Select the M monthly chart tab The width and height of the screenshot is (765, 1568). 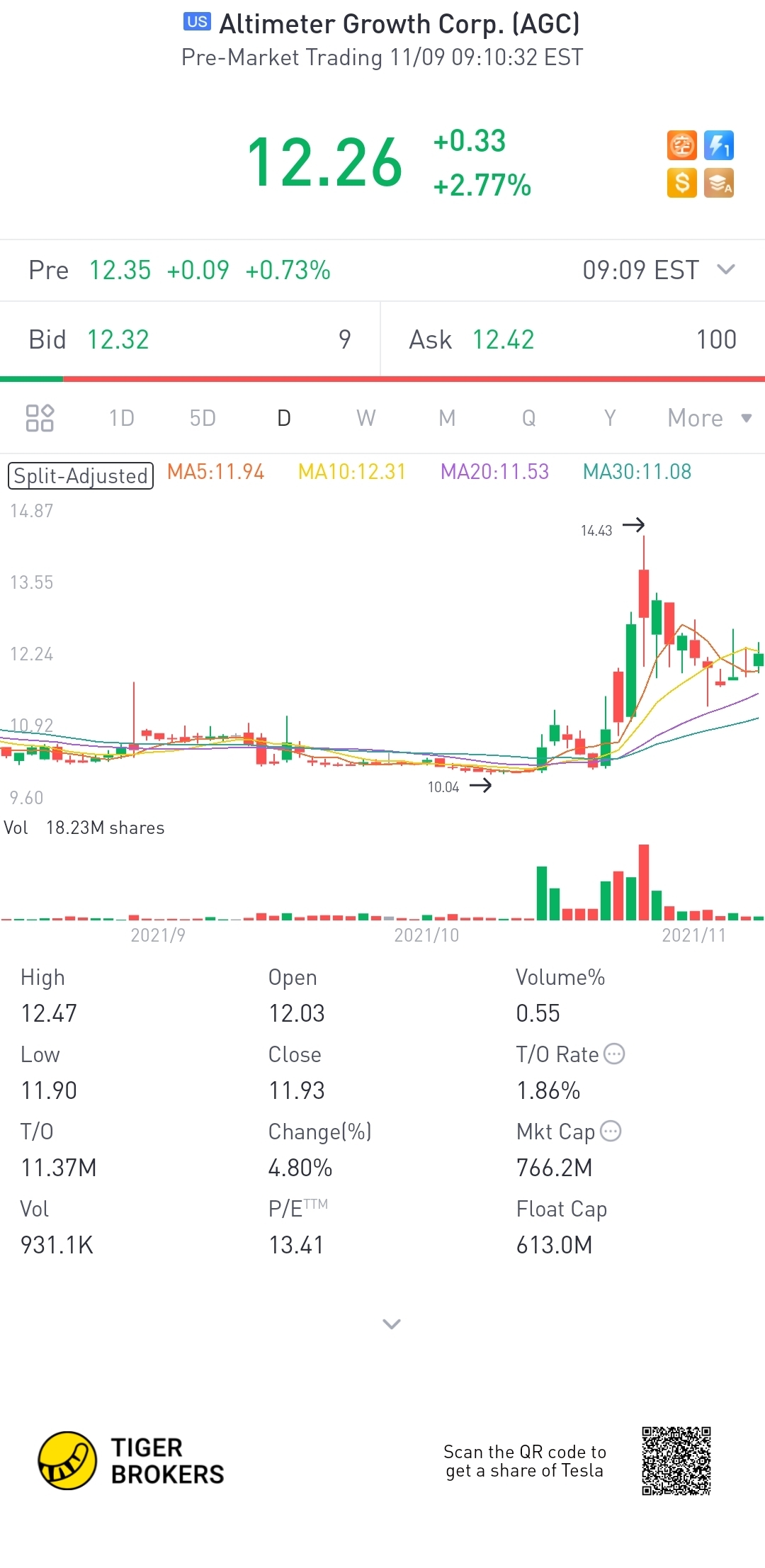[x=447, y=418]
